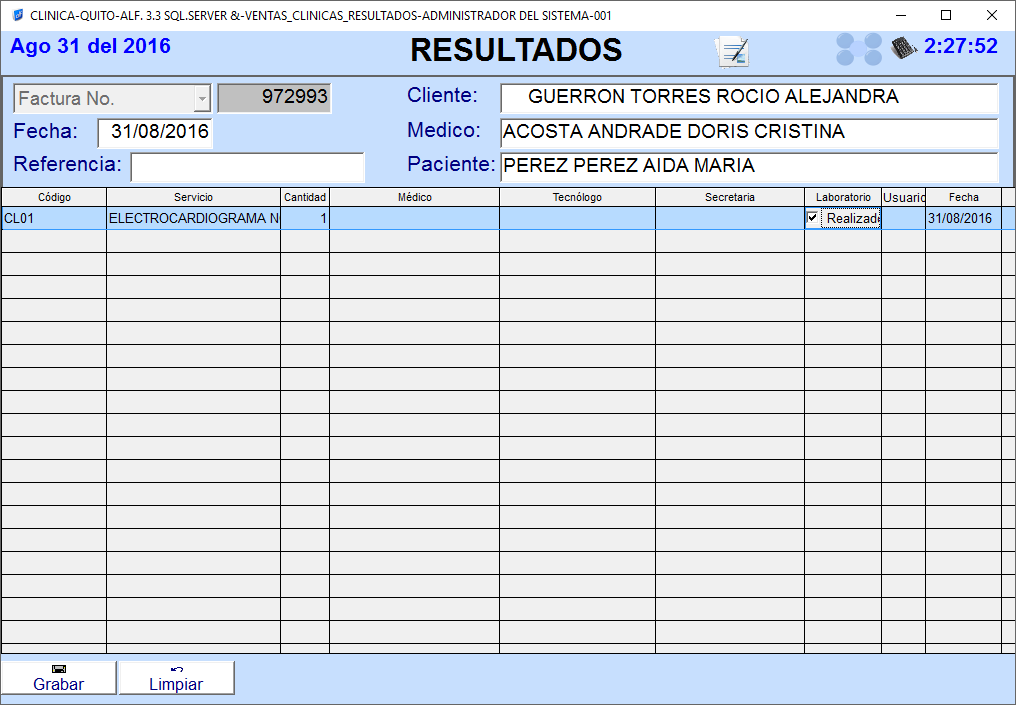This screenshot has height=705, width=1016.
Task: Focus the Paciente name field
Action: click(x=748, y=166)
